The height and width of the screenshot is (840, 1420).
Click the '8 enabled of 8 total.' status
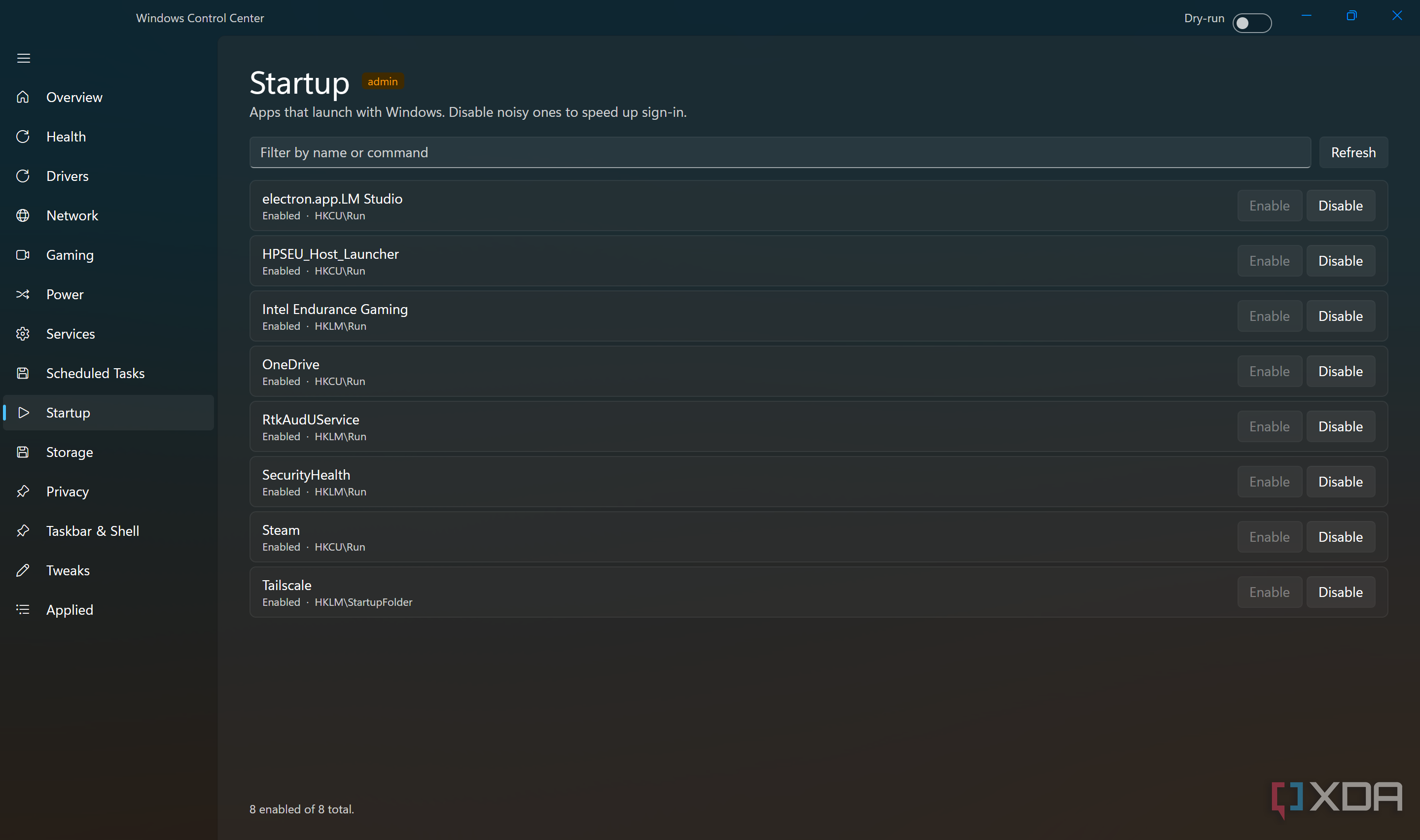pyautogui.click(x=302, y=809)
